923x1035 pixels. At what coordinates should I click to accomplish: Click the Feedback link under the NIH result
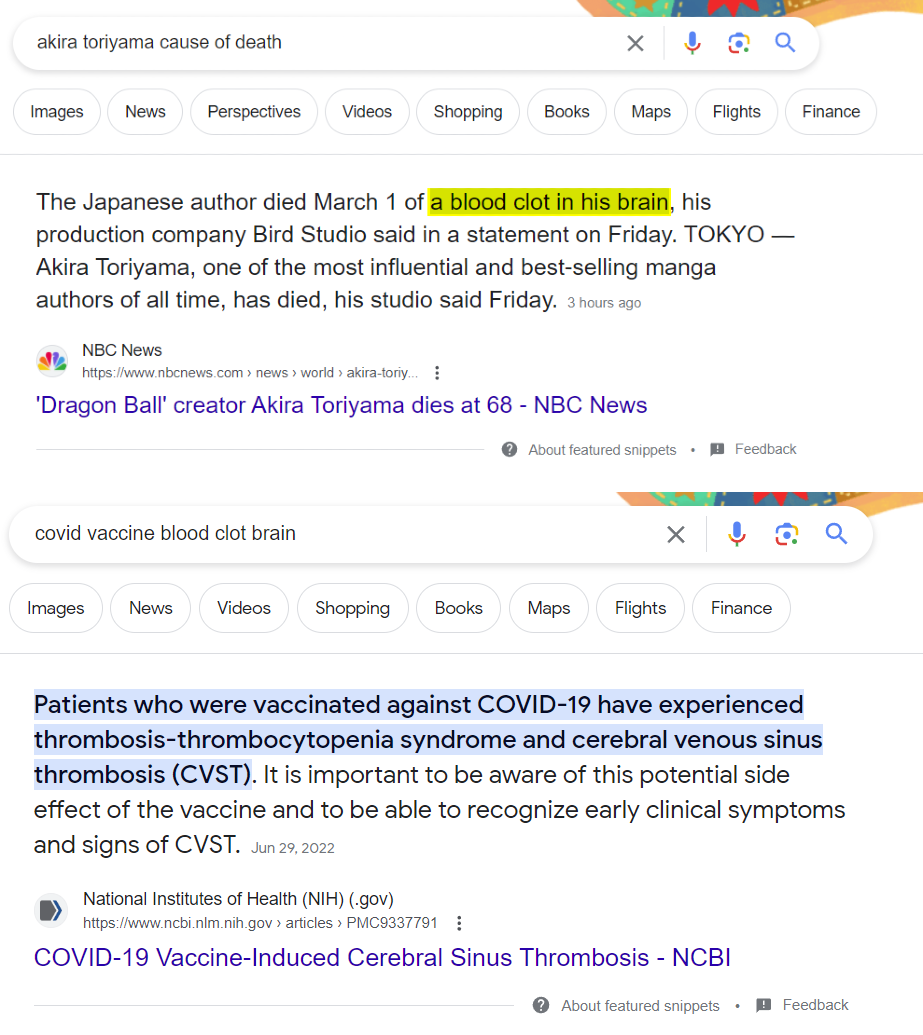pos(815,1005)
